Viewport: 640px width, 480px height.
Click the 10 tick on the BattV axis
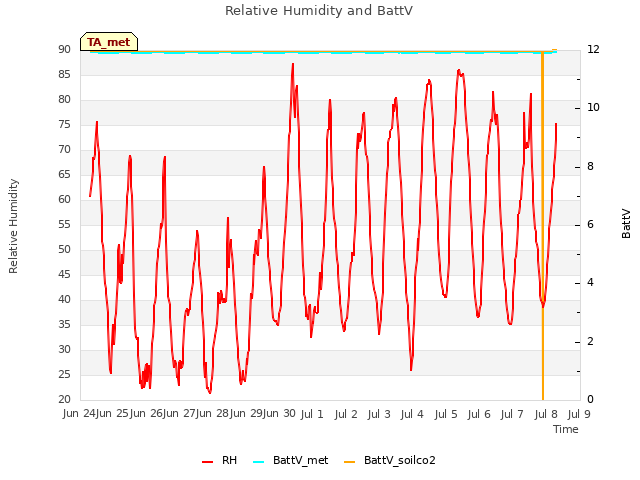tap(593, 108)
